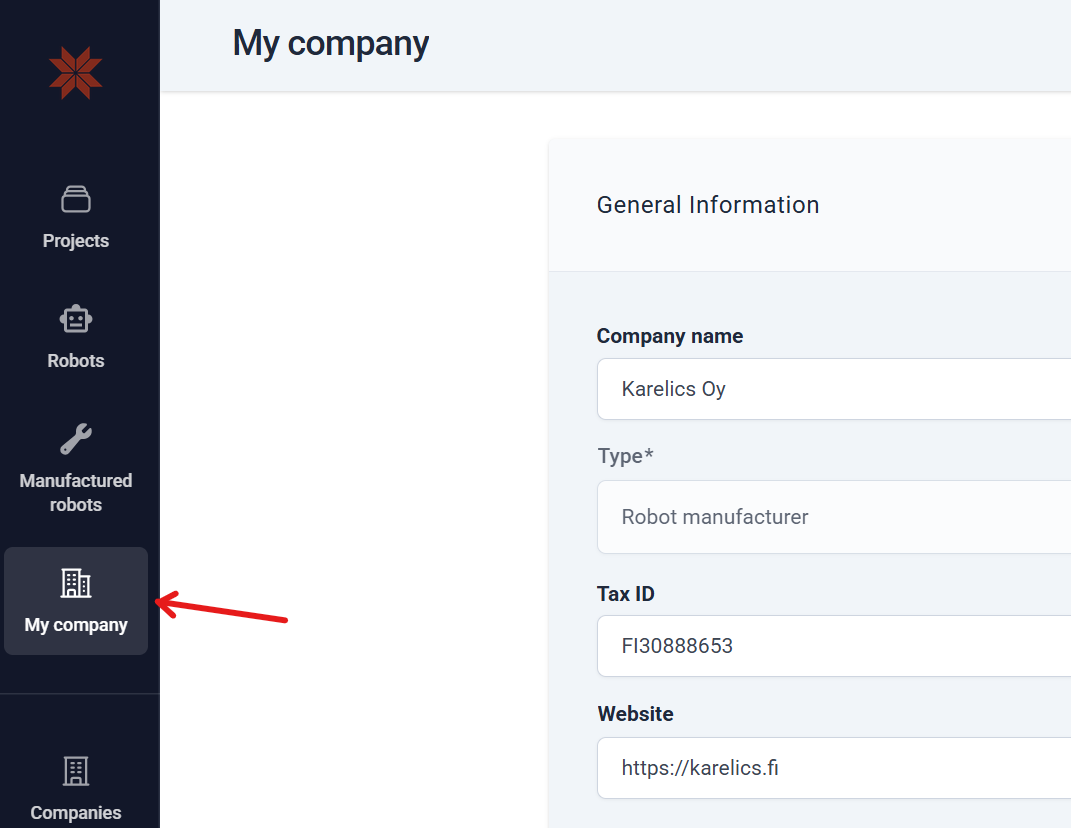
Task: Click the Companies building icon at the bottom
Action: coord(76,770)
